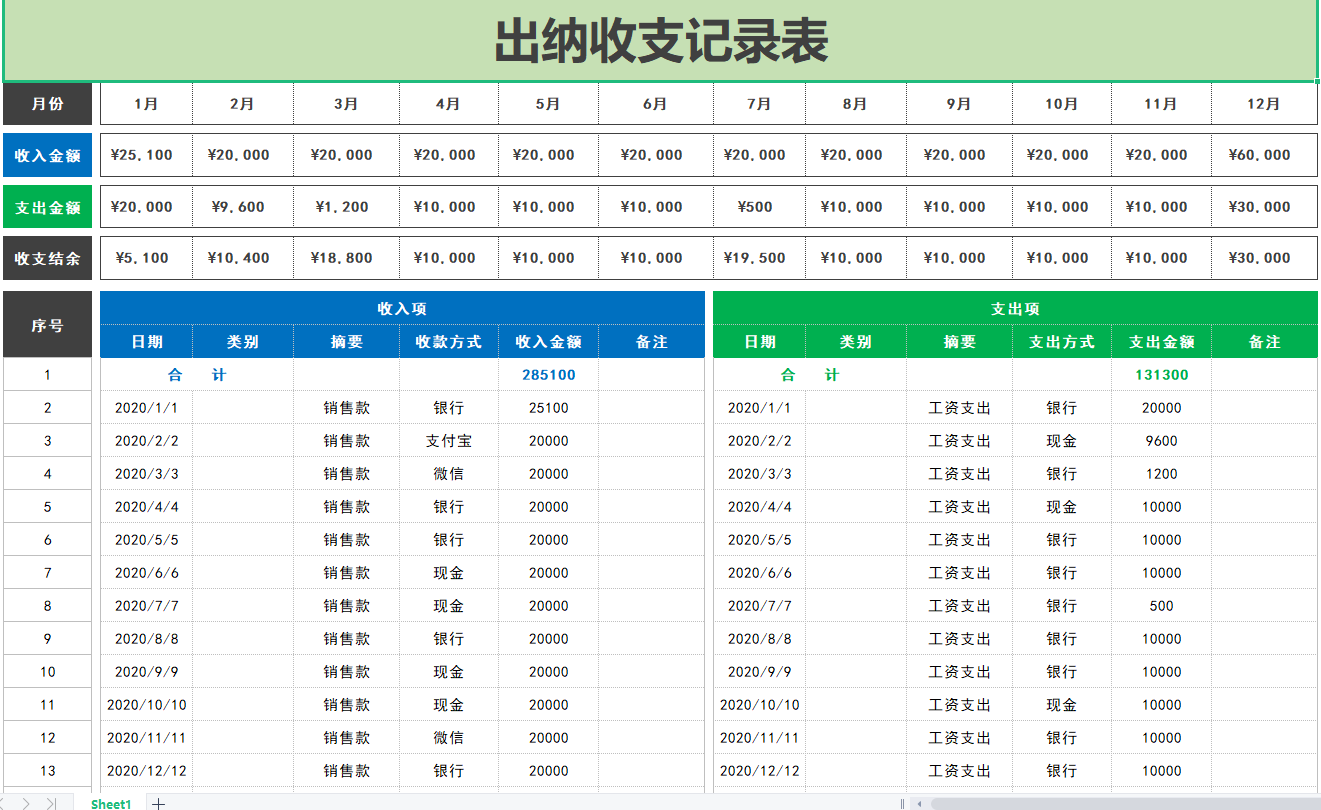Select the income total cell showing 285100

pos(547,374)
